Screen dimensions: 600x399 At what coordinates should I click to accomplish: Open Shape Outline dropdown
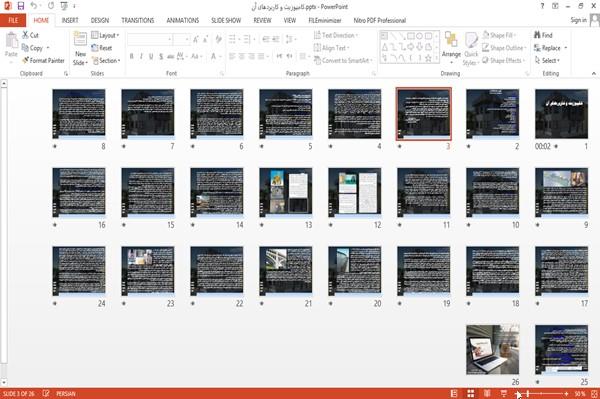tap(504, 48)
